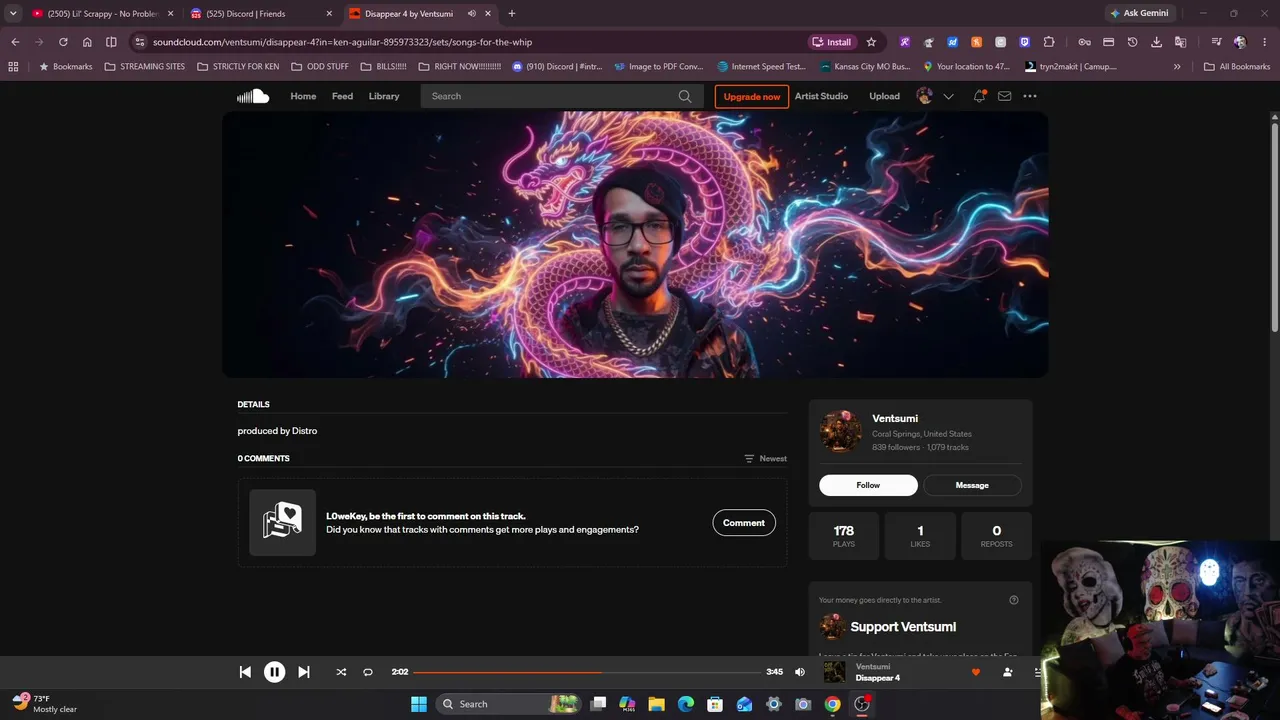Click the browser home button

tap(87, 42)
